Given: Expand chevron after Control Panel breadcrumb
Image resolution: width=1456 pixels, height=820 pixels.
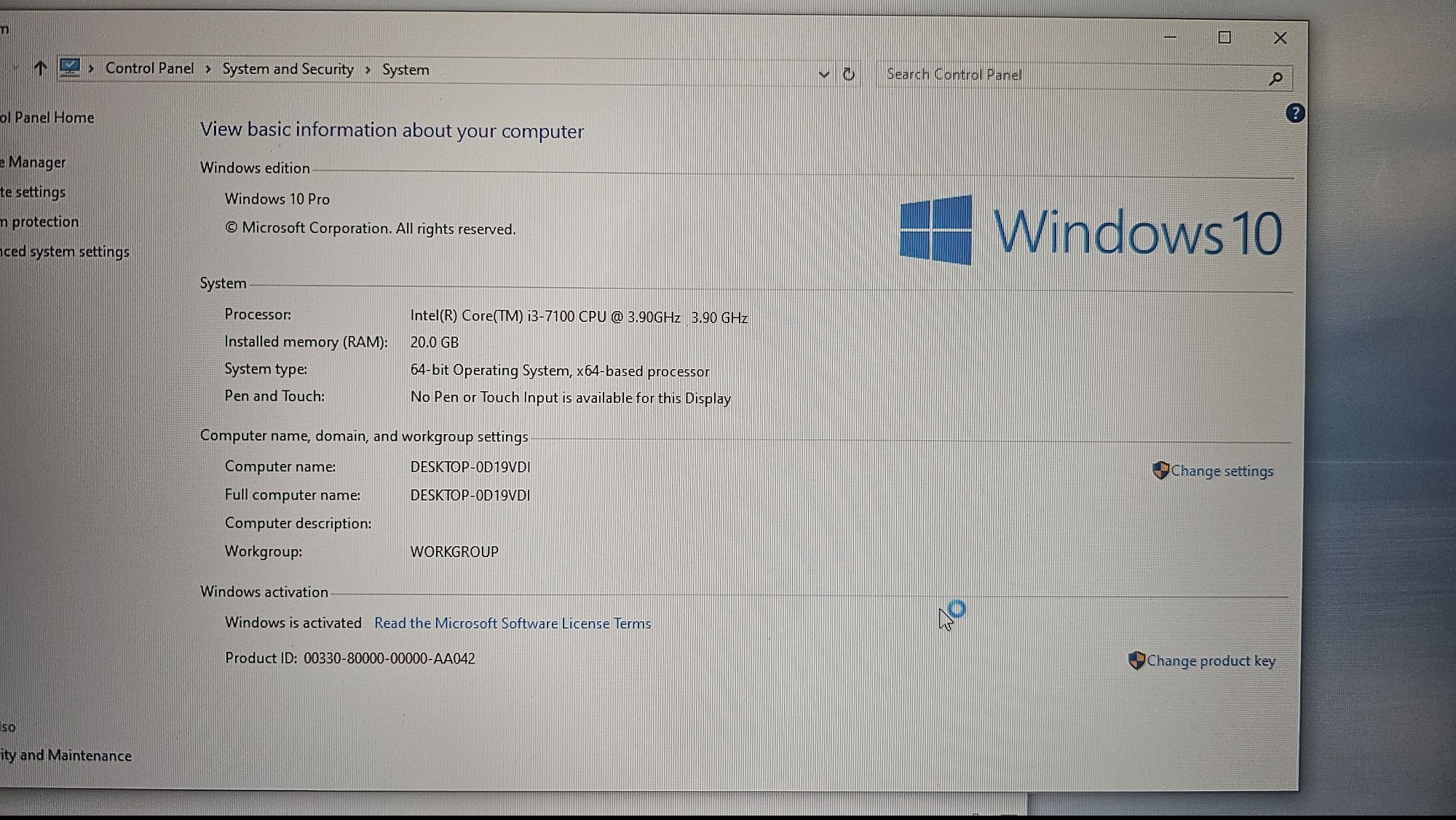Looking at the screenshot, I should coord(208,69).
